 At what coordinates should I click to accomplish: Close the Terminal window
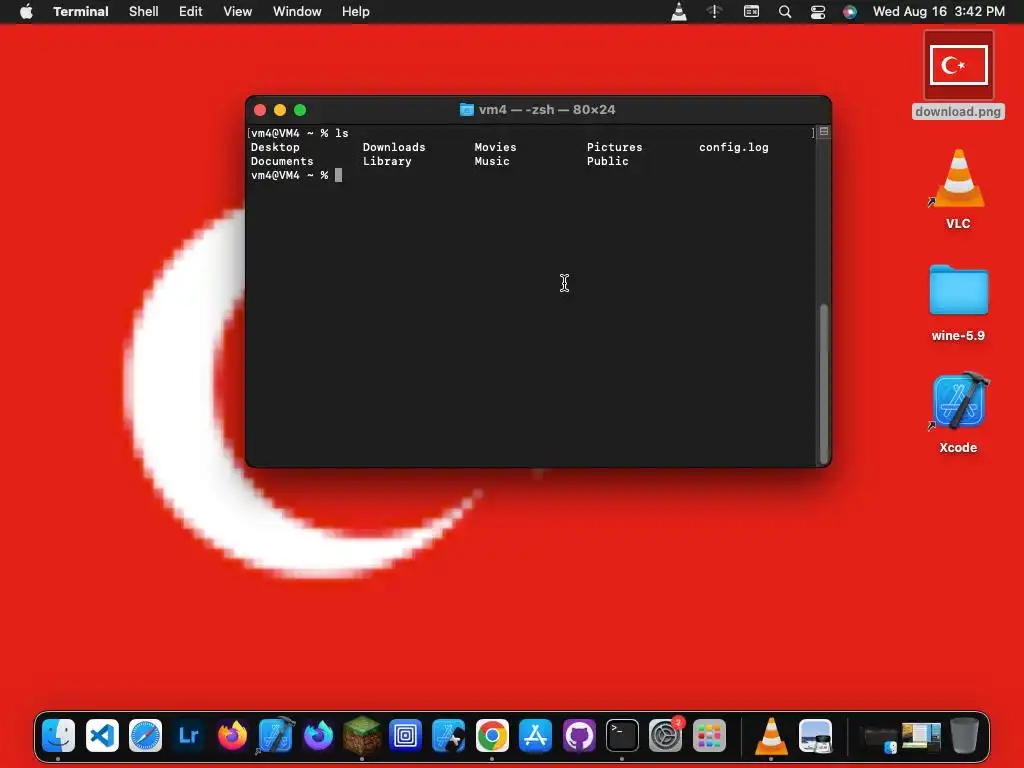260,110
